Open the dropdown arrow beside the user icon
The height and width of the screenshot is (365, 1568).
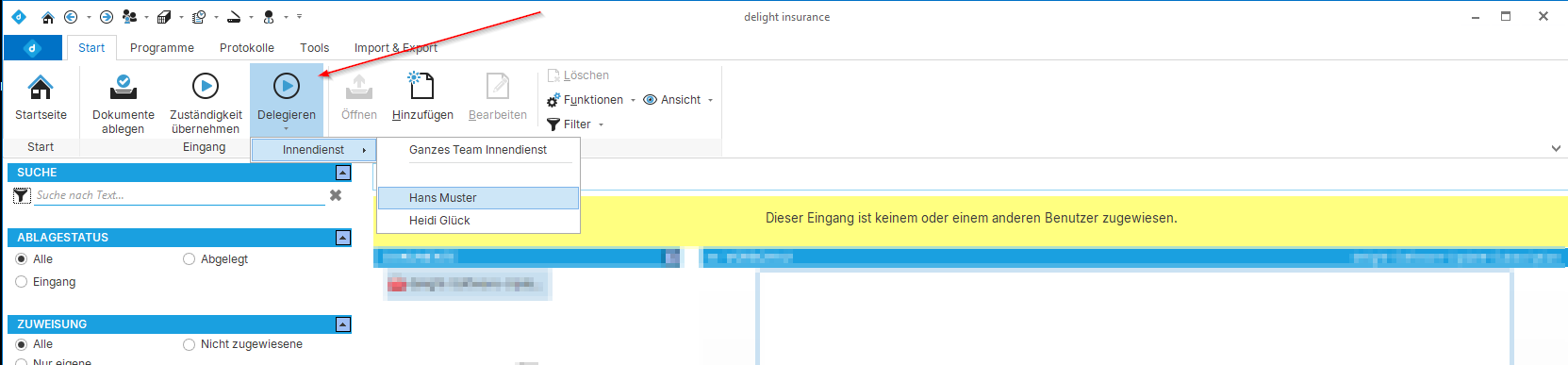click(x=286, y=17)
